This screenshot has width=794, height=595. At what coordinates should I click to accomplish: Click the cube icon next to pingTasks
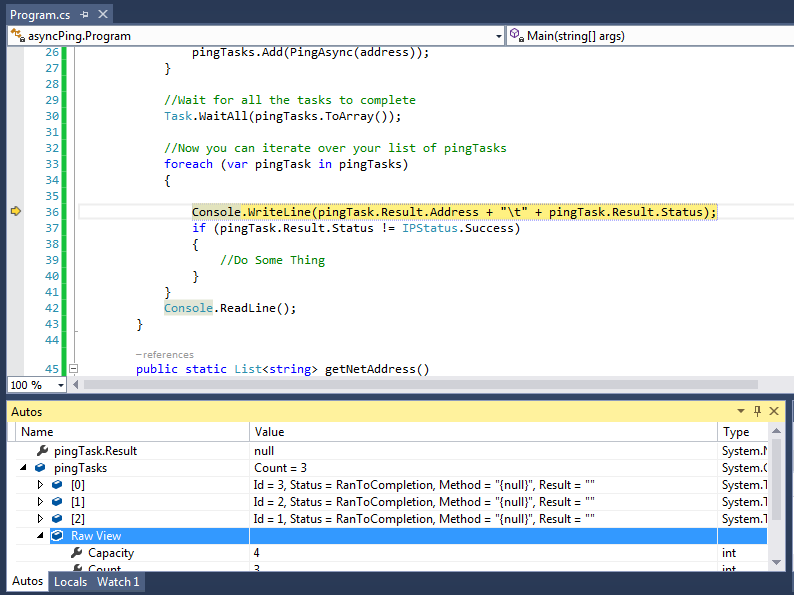(40, 467)
